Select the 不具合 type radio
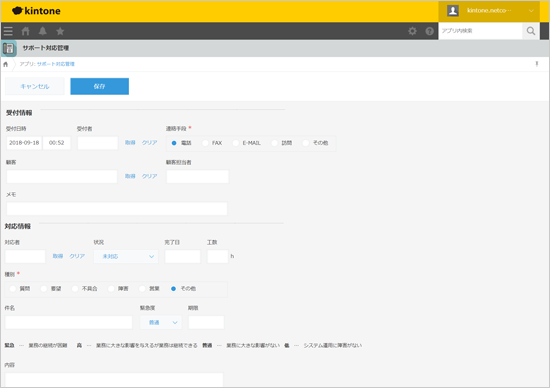Image resolution: width=550 pixels, height=388 pixels. [x=75, y=289]
